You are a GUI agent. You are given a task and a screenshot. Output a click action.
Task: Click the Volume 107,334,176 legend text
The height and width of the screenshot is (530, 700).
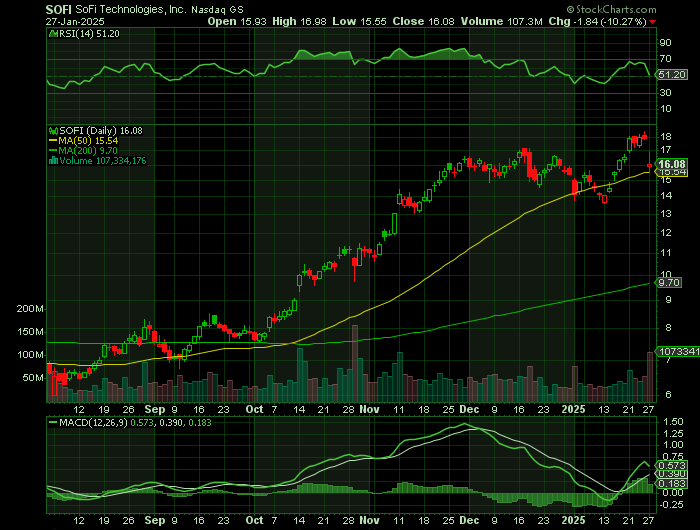(103, 161)
